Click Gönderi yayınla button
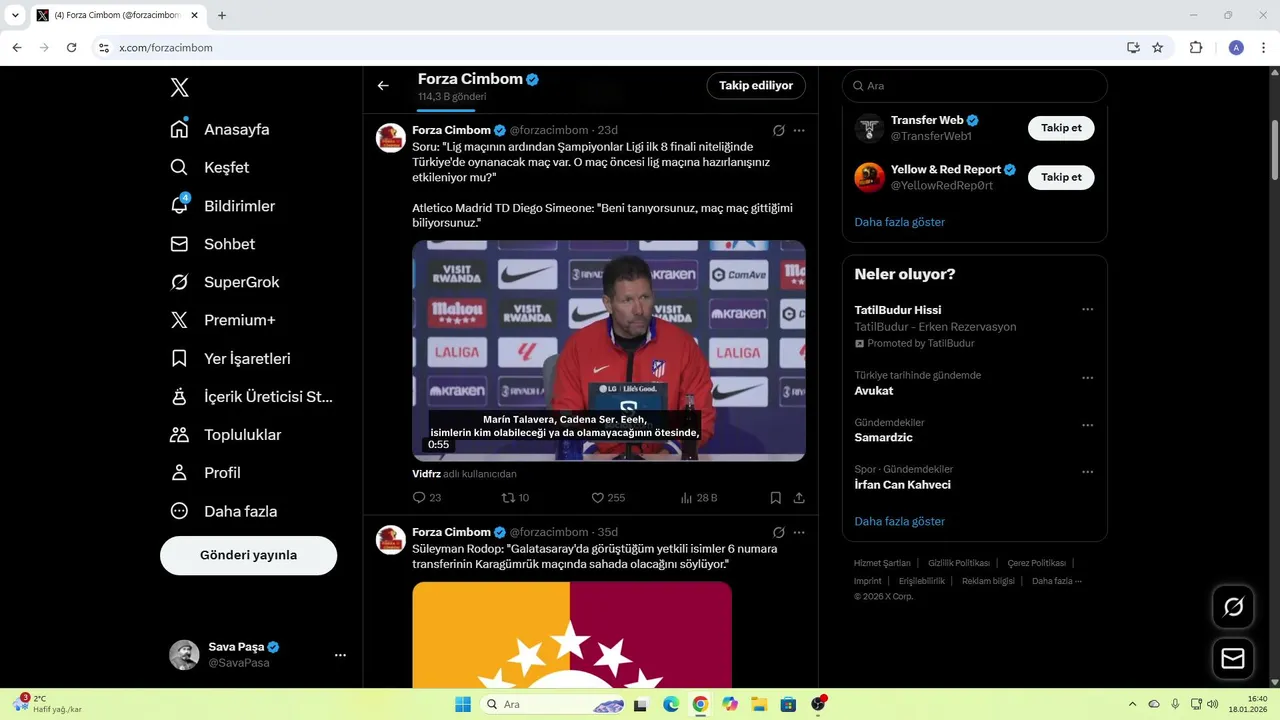Image resolution: width=1280 pixels, height=720 pixels. pos(248,555)
